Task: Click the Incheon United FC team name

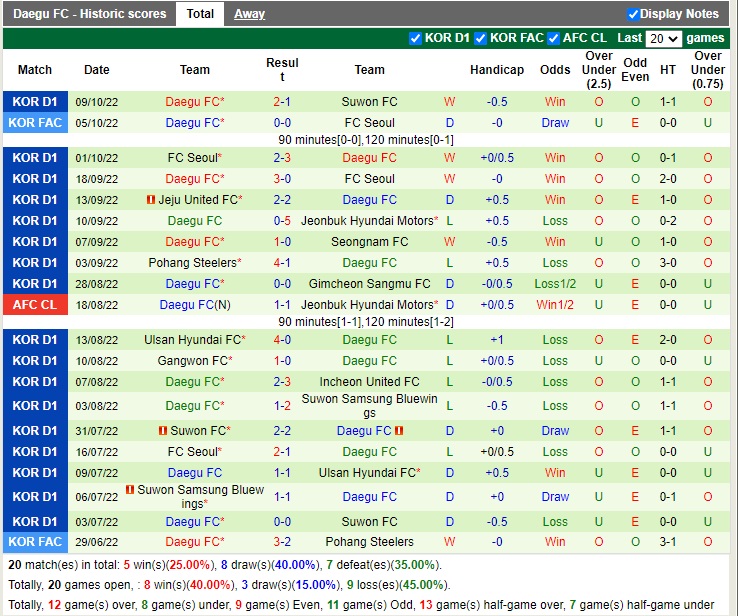Action: click(x=369, y=382)
